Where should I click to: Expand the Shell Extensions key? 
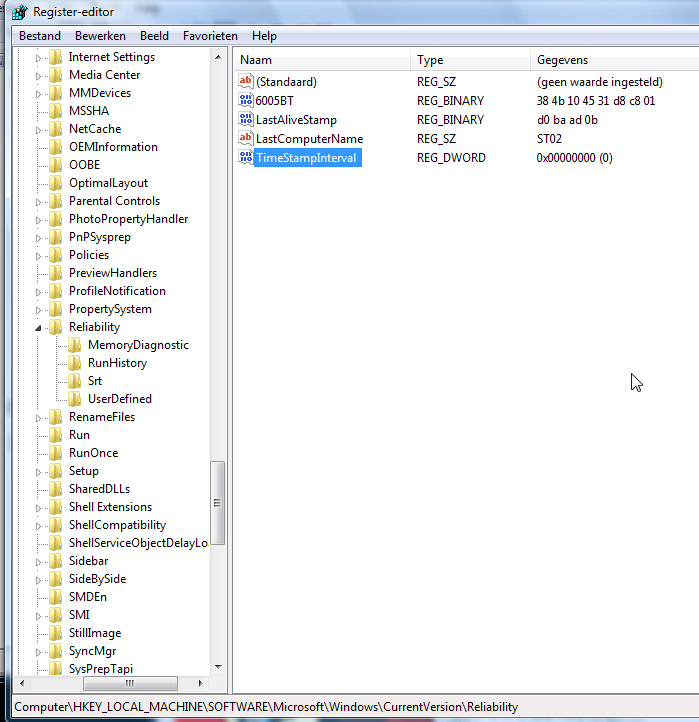click(39, 508)
